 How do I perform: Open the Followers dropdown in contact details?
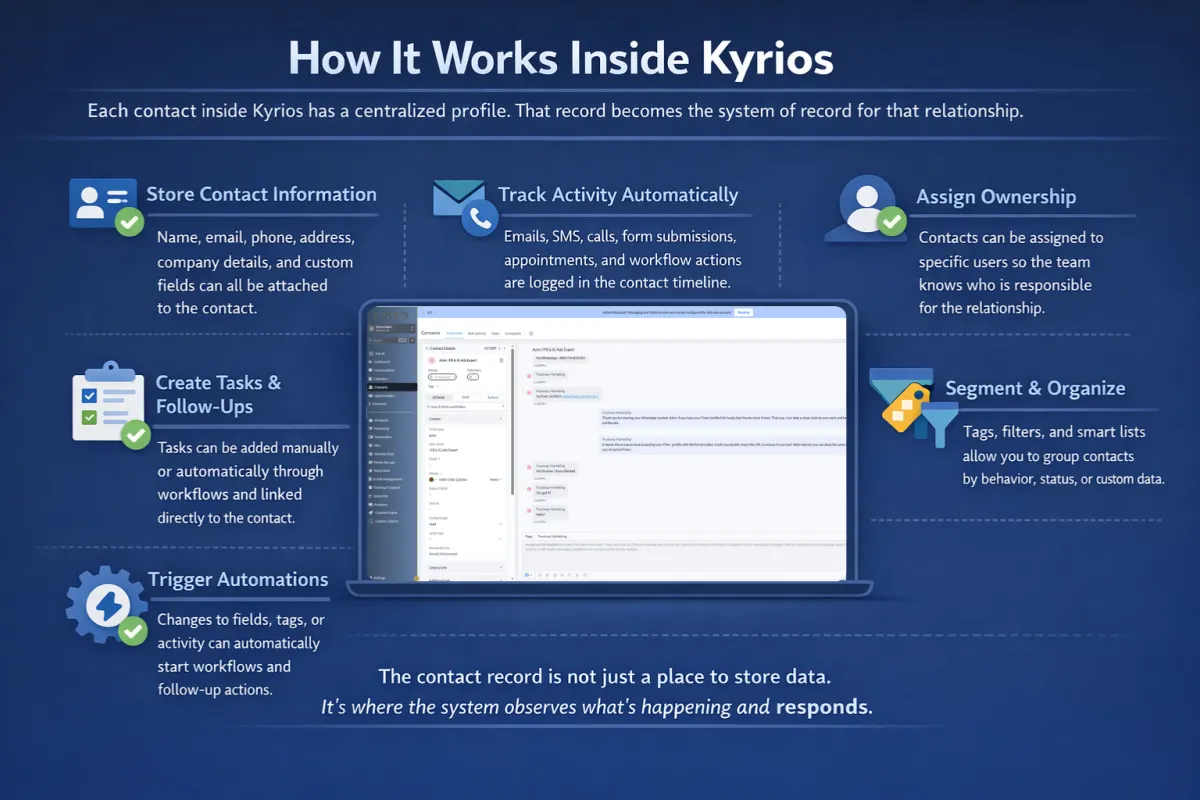coord(473,377)
